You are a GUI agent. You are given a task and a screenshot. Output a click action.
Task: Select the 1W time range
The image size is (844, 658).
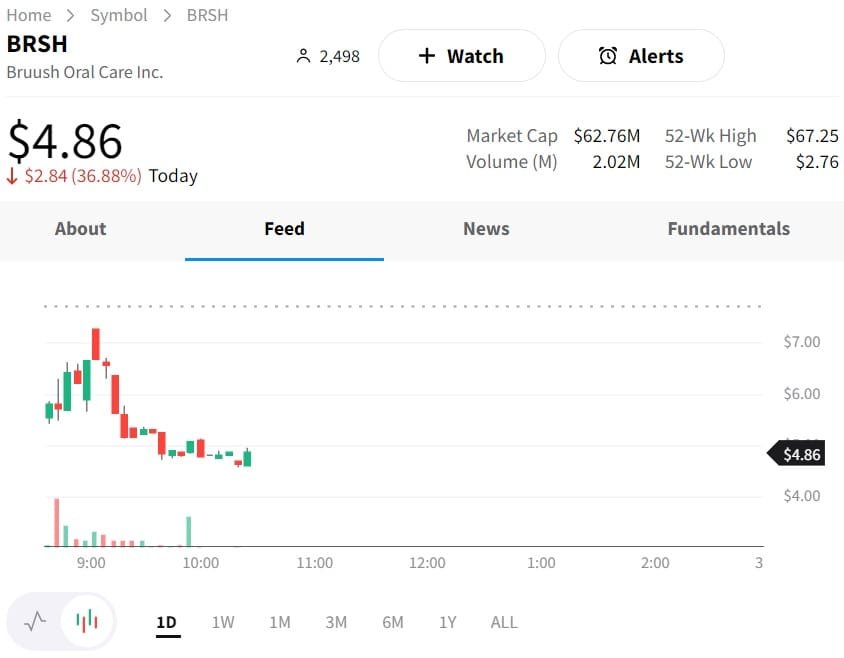223,622
